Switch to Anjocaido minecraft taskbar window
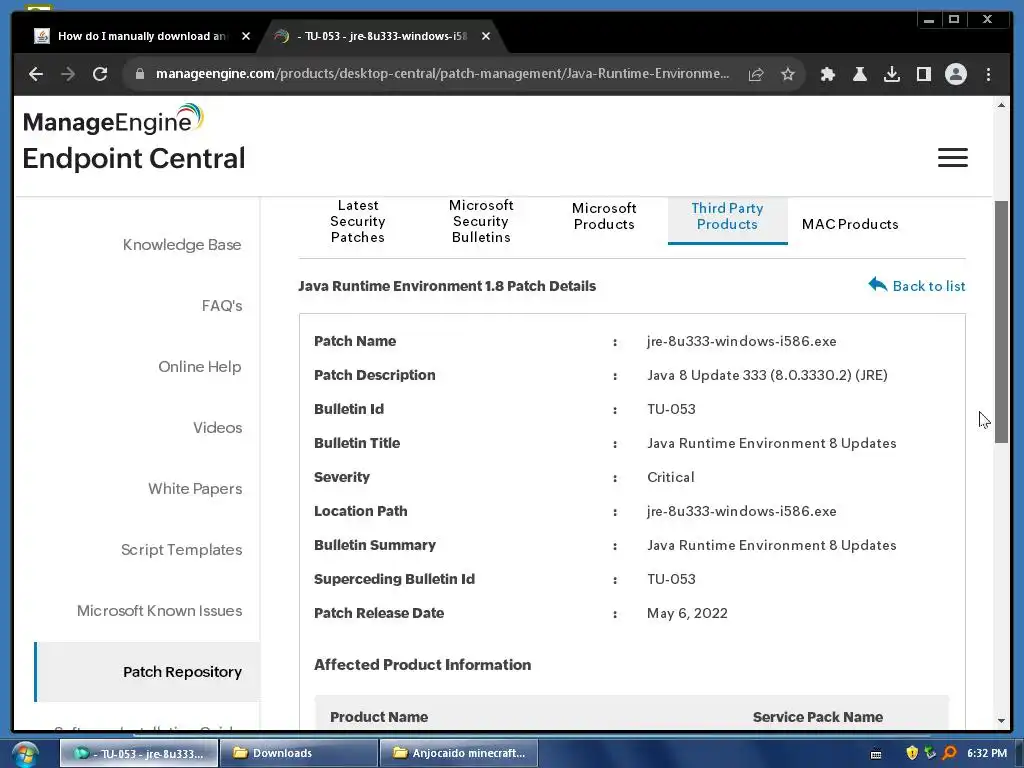The image size is (1024, 768). (x=458, y=753)
